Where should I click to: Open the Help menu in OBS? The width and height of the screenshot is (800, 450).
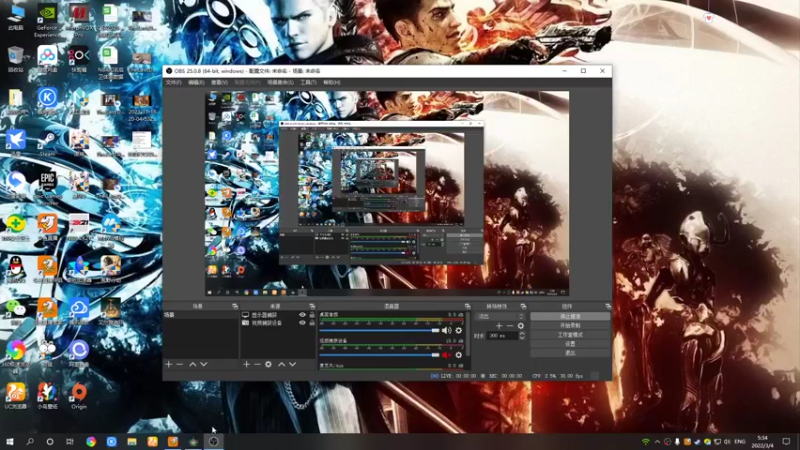[332, 83]
